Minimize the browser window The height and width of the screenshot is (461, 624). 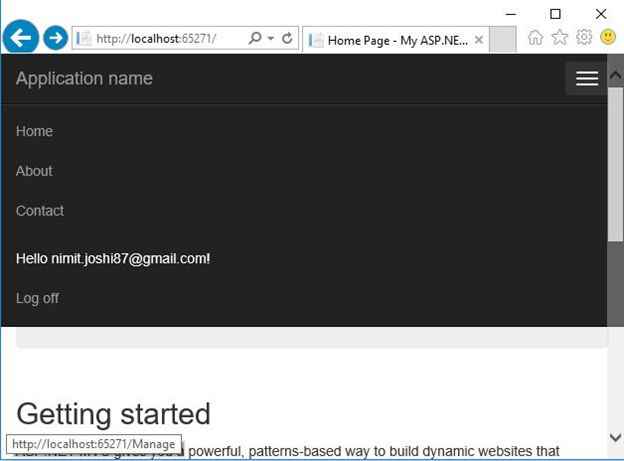click(x=511, y=14)
